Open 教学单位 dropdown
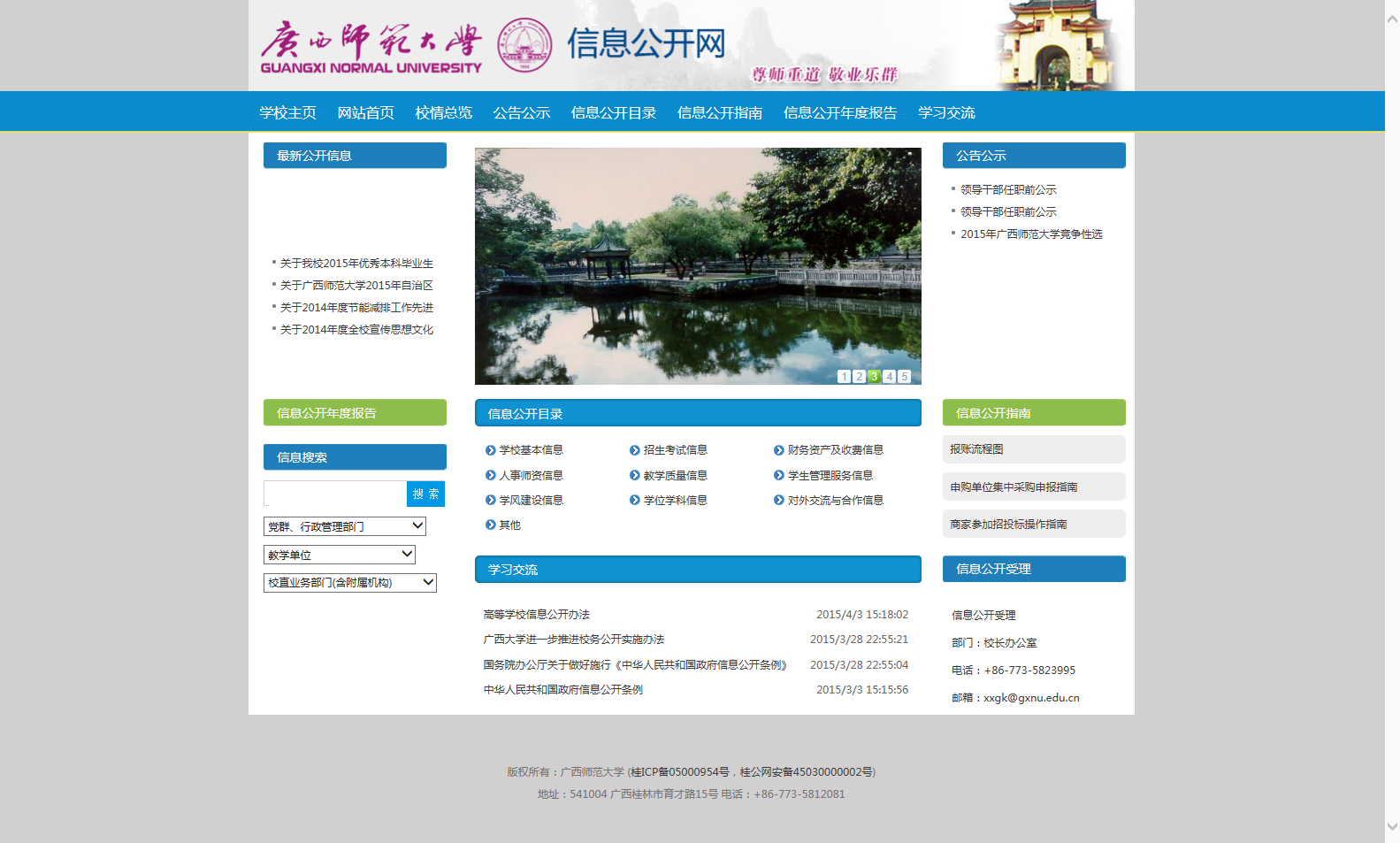1400x843 pixels. (x=340, y=555)
